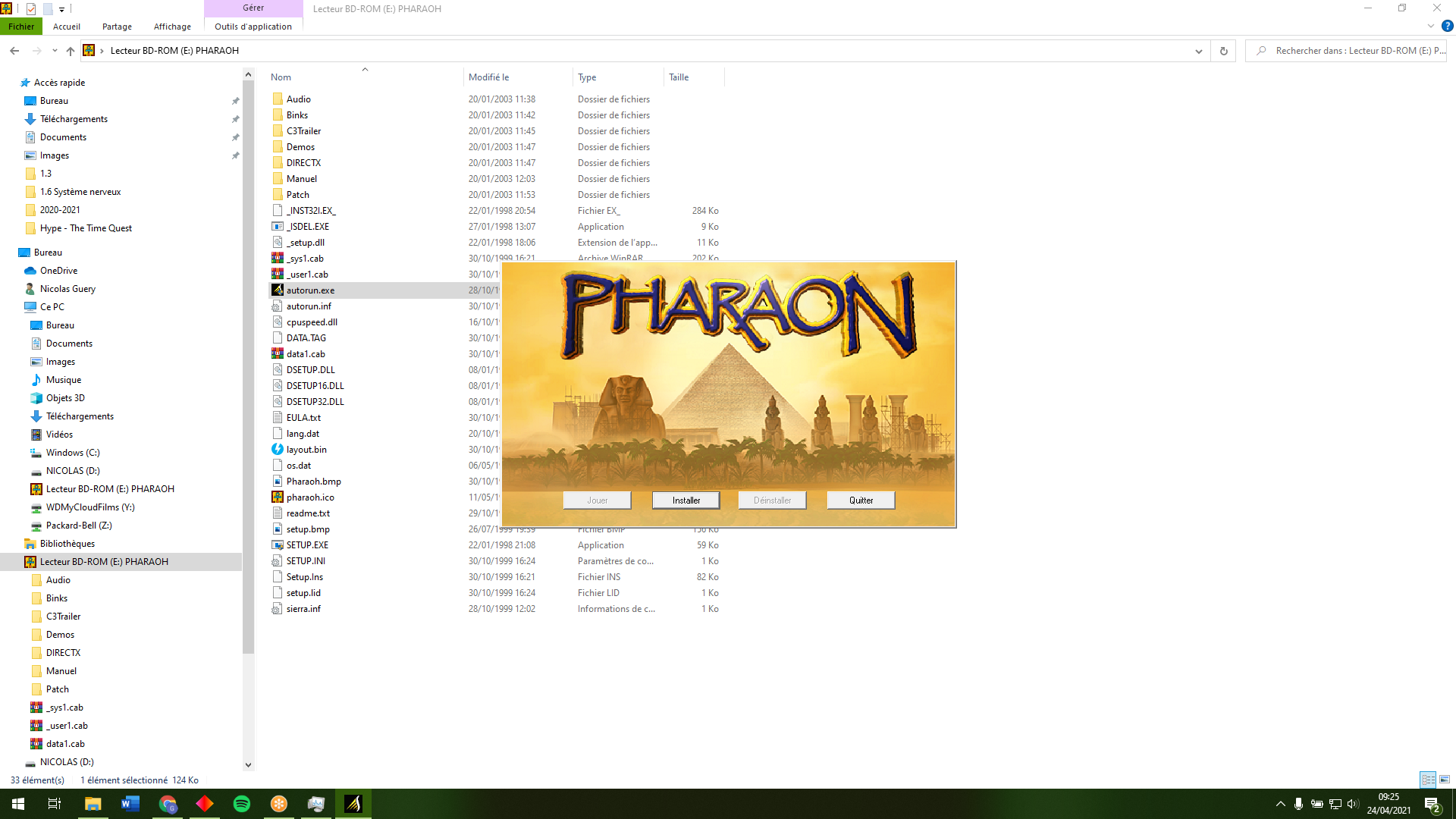
Task: Select the Audio folder in file list
Action: [x=299, y=99]
